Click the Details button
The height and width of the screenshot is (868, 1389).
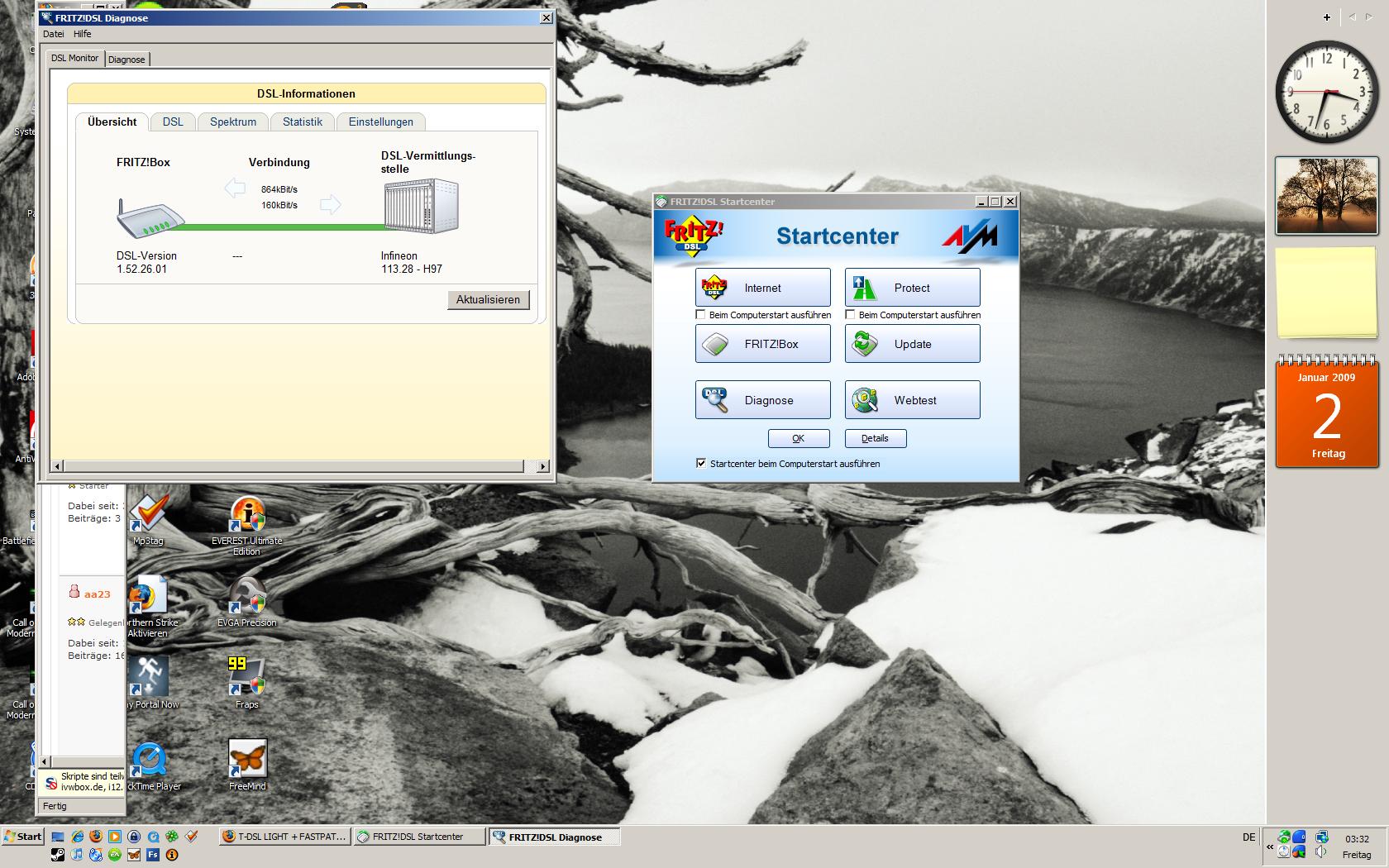pyautogui.click(x=876, y=438)
